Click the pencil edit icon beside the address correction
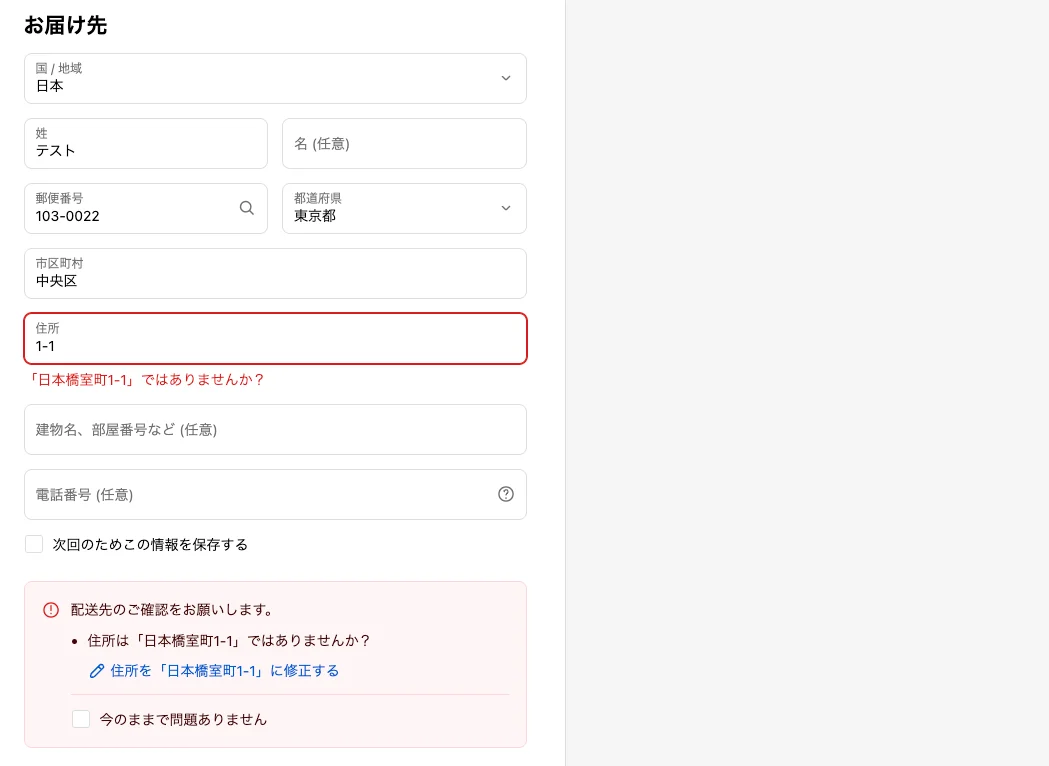The image size is (1049, 766). coord(97,671)
